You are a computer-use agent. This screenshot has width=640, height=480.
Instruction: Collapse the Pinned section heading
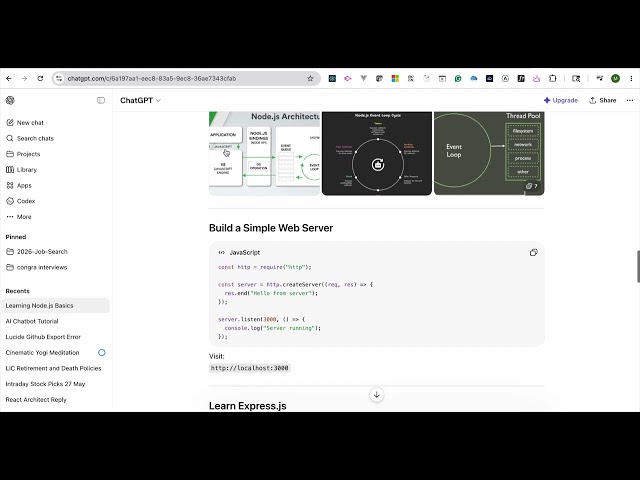(x=16, y=237)
